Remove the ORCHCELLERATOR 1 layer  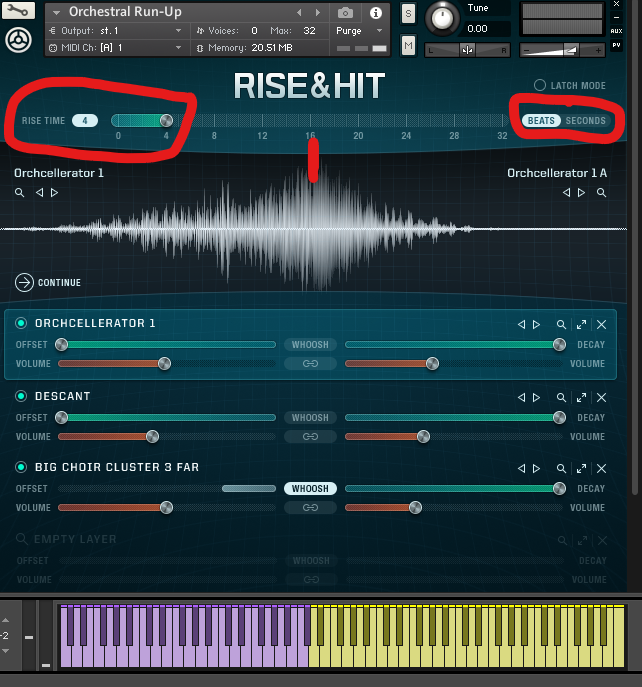(602, 324)
